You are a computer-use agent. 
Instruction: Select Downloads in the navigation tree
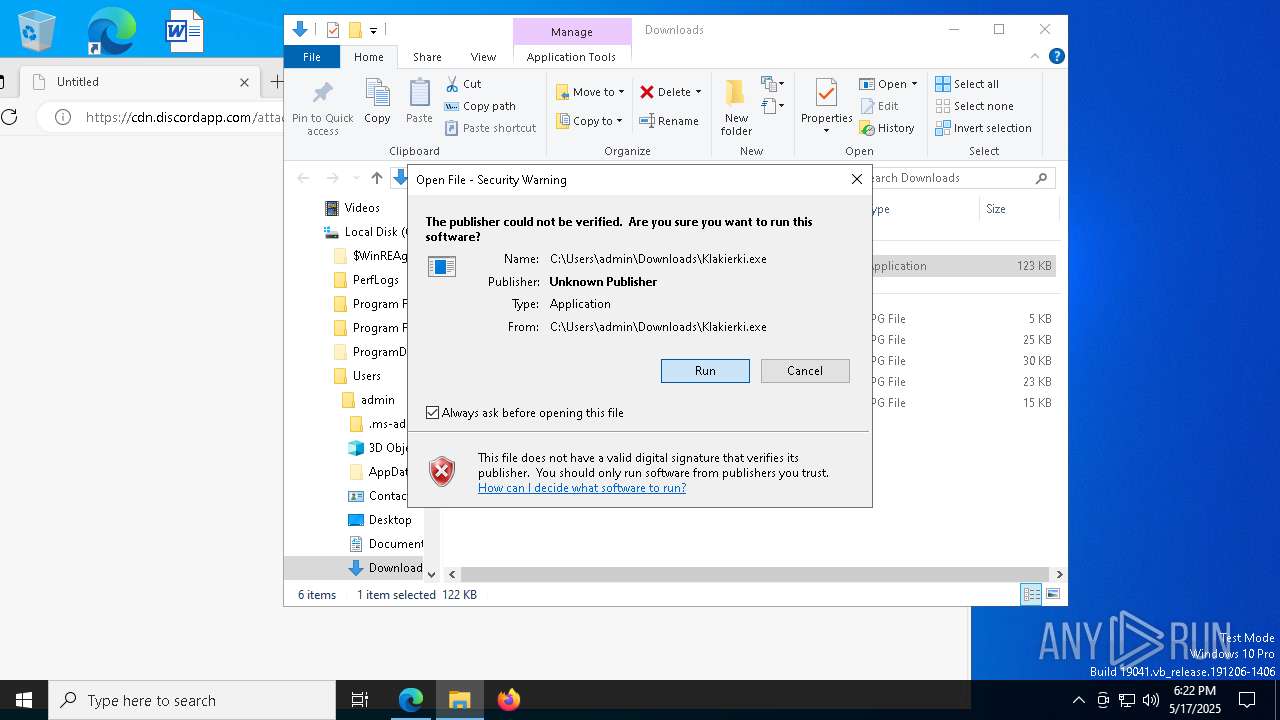tap(385, 568)
